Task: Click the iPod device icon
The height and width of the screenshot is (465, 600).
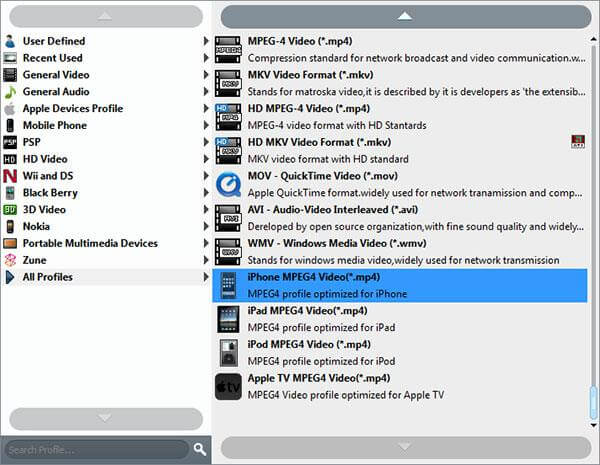Action: click(228, 353)
